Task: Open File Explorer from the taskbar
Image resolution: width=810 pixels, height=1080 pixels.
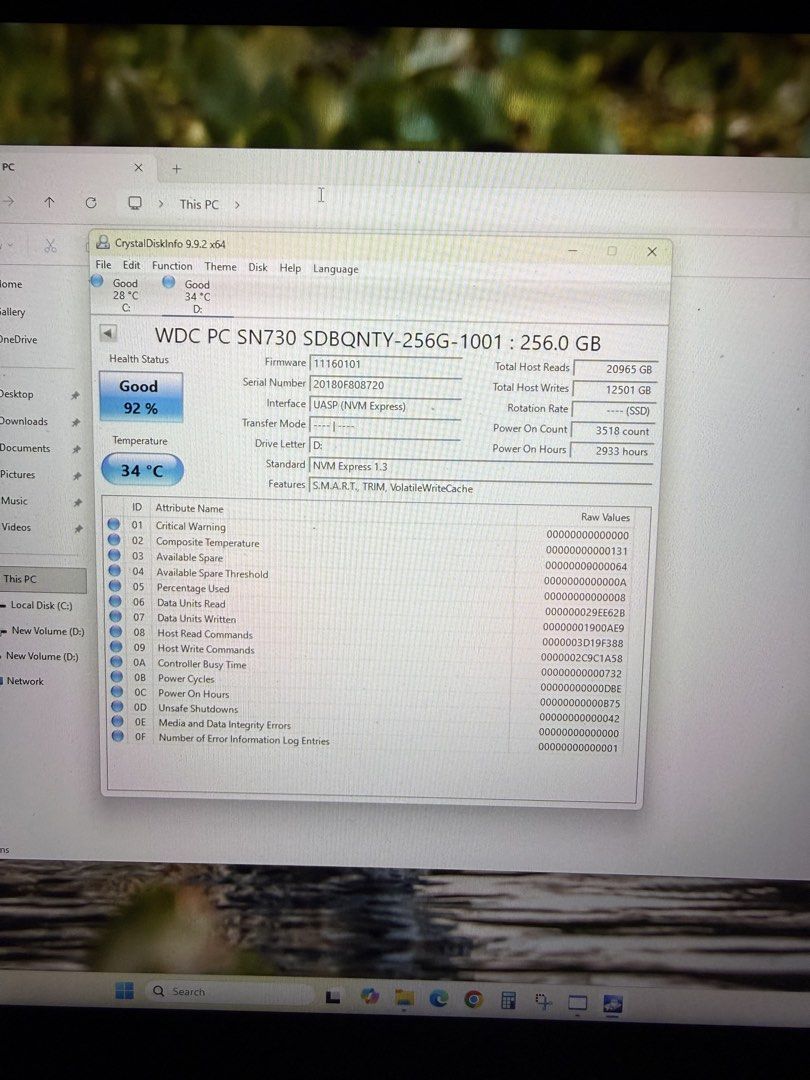Action: coord(404,997)
